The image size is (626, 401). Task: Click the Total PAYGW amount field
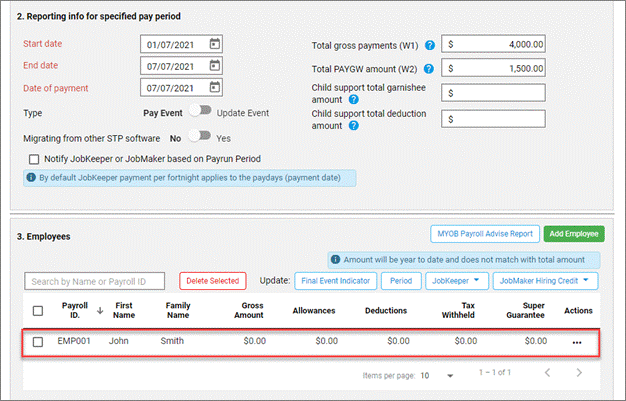pos(493,68)
